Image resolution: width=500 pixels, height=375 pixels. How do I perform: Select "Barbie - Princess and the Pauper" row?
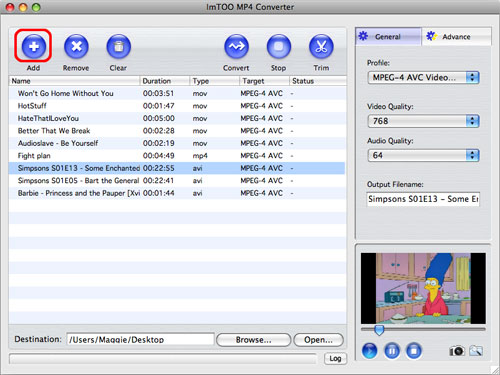[177, 193]
